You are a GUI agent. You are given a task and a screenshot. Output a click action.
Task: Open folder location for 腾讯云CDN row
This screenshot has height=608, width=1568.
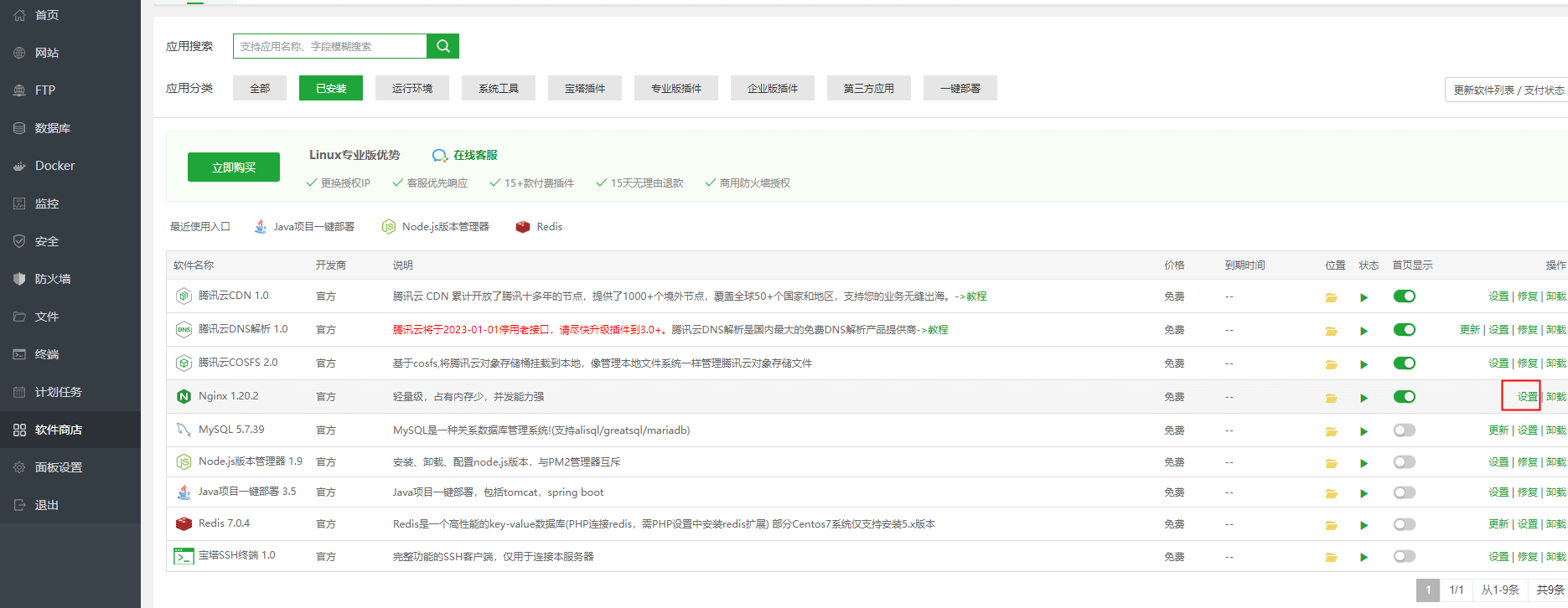pos(1331,297)
